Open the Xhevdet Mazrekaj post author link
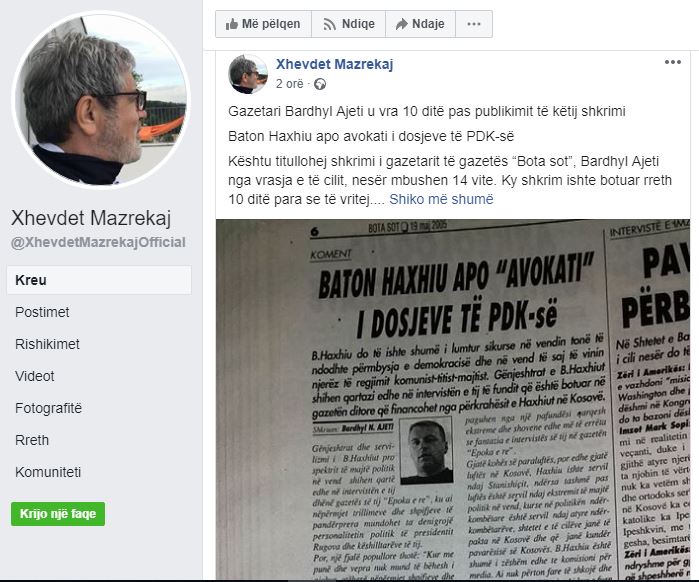The image size is (699, 582). pyautogui.click(x=334, y=64)
